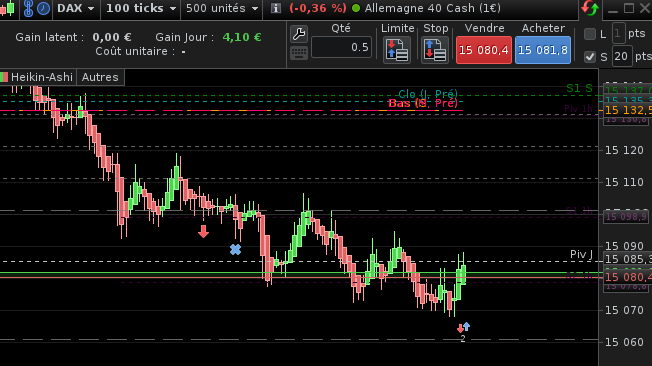Screen dimensions: 652x366
Task: Switch to the Autres tab
Action: click(100, 77)
